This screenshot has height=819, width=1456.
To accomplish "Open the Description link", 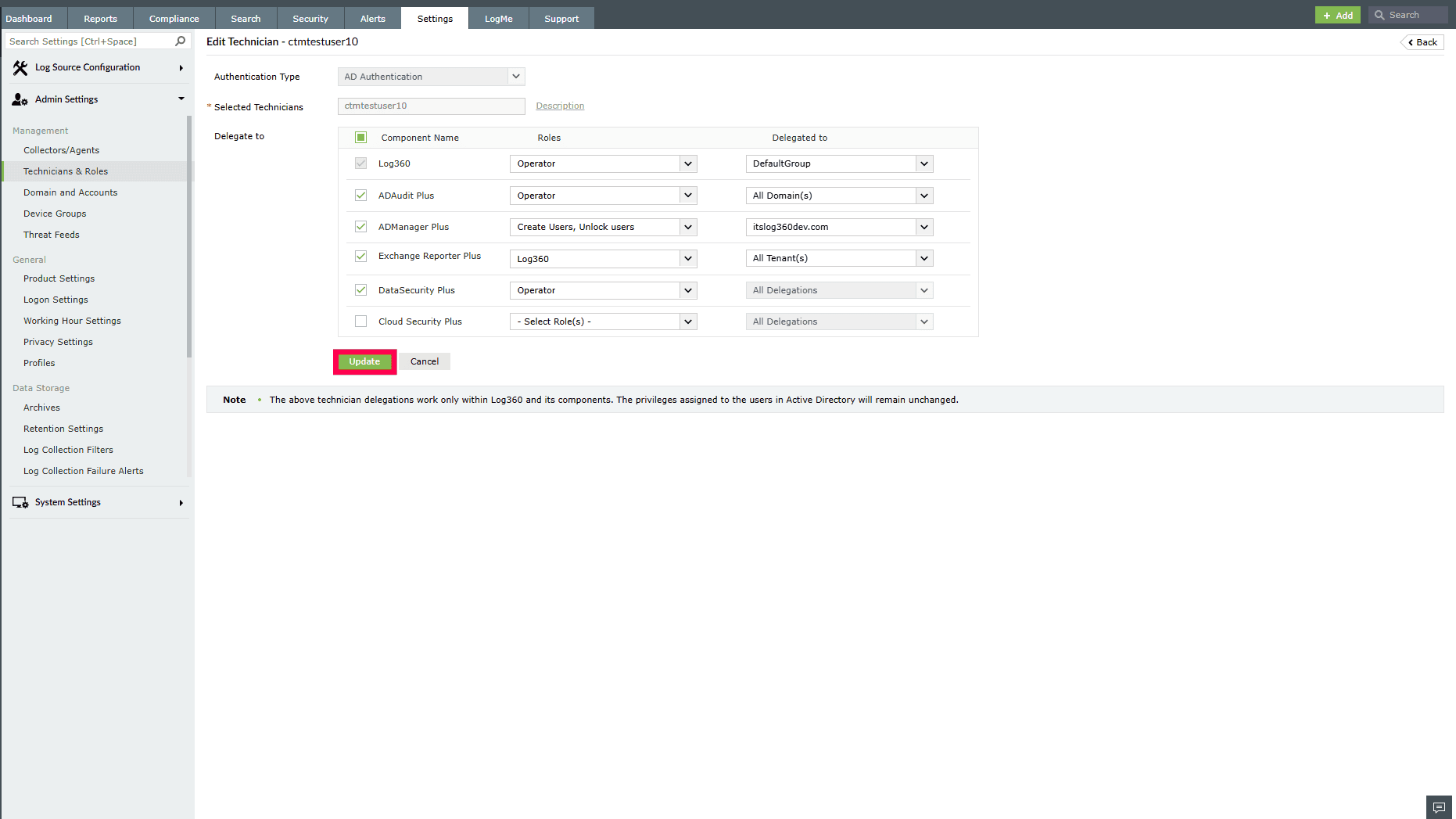I will pyautogui.click(x=560, y=106).
